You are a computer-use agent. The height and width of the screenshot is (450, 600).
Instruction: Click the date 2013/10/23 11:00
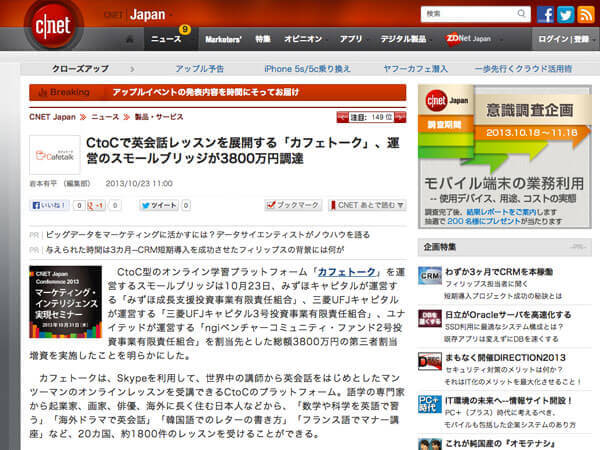[139, 184]
